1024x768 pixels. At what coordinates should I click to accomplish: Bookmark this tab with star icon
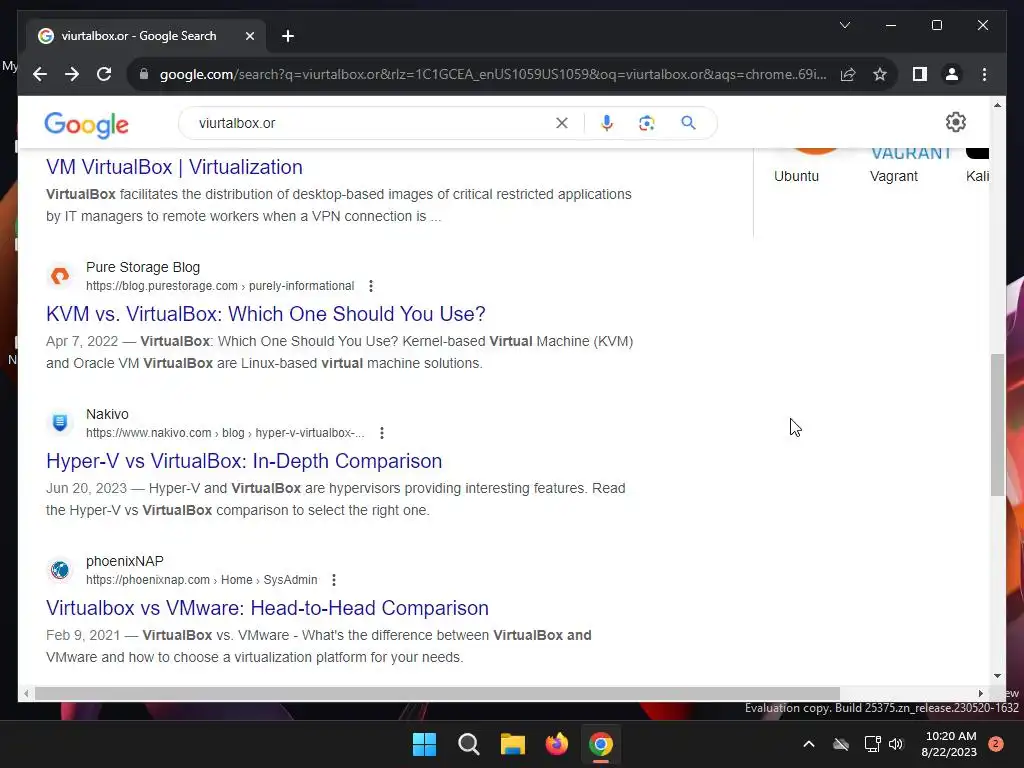pos(880,74)
